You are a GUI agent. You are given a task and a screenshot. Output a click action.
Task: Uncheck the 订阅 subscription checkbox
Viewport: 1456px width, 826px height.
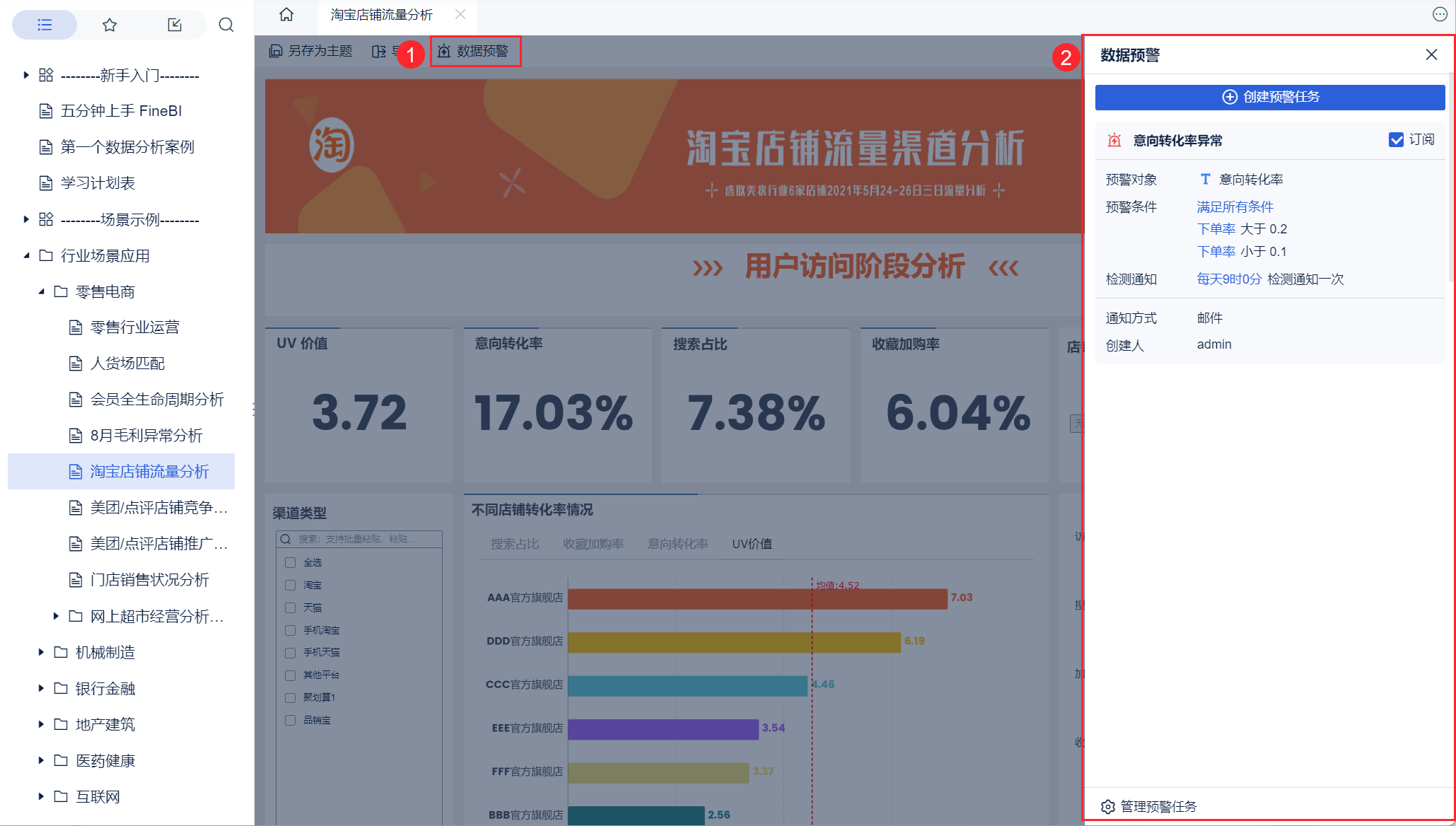1396,139
